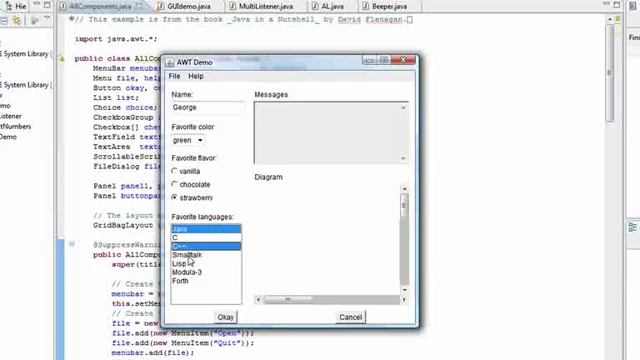The image size is (640, 360).
Task: Click the Diagram vertical scrollbar thumb
Action: (x=404, y=206)
